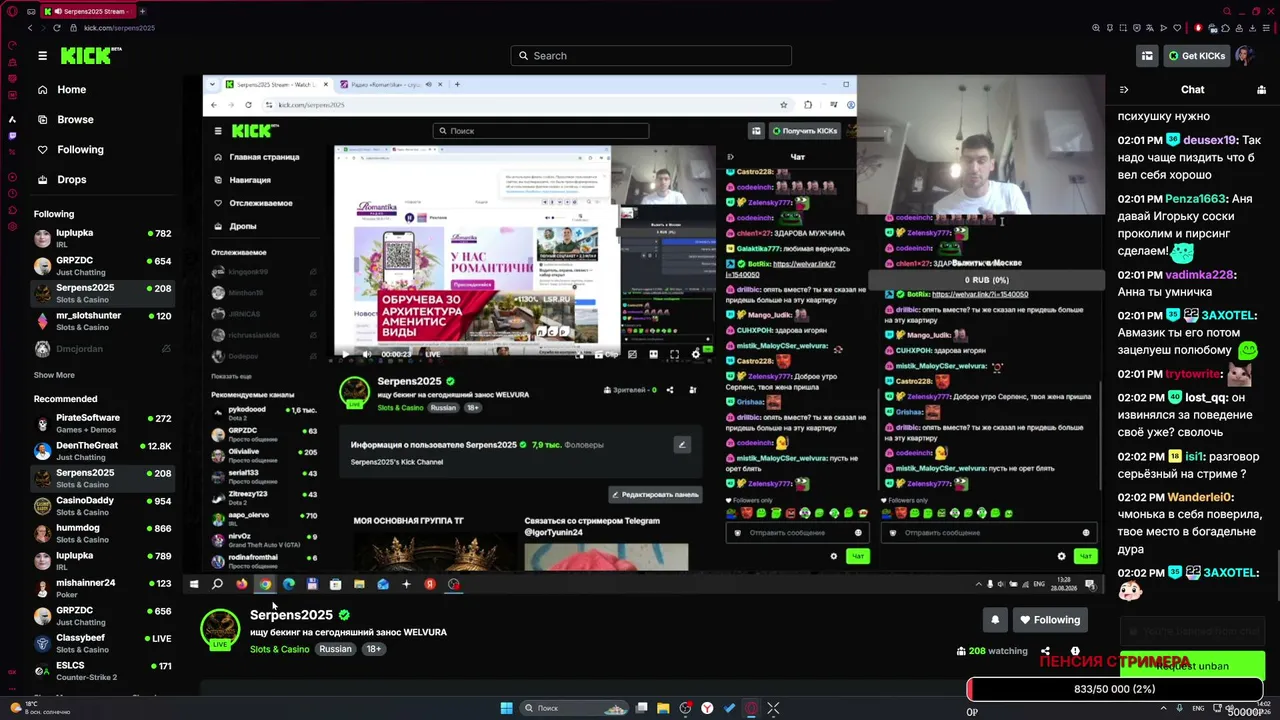
Task: Open the page zoom magnifier icon
Action: point(1097,28)
